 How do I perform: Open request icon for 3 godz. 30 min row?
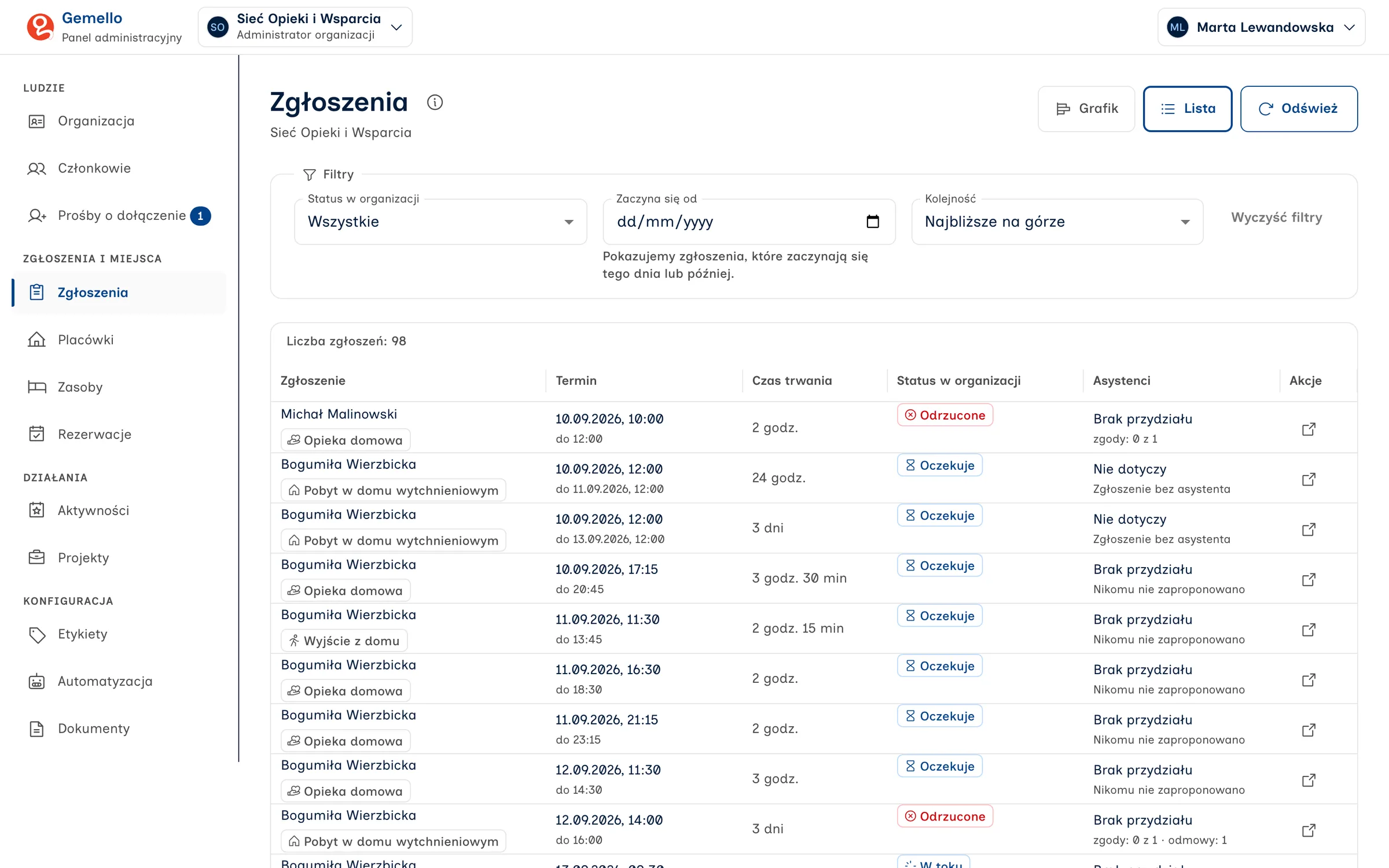point(1309,579)
